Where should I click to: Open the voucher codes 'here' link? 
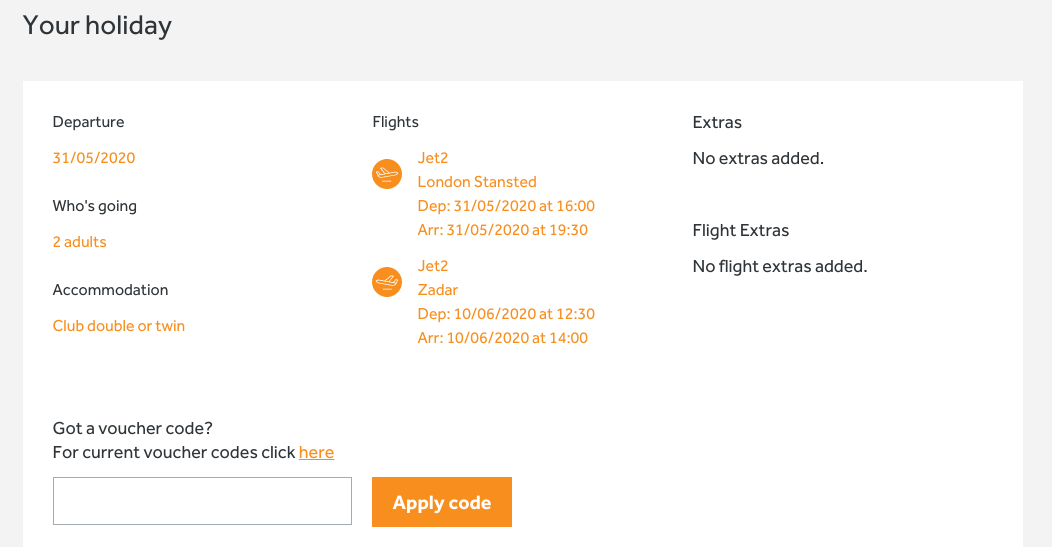point(317,452)
